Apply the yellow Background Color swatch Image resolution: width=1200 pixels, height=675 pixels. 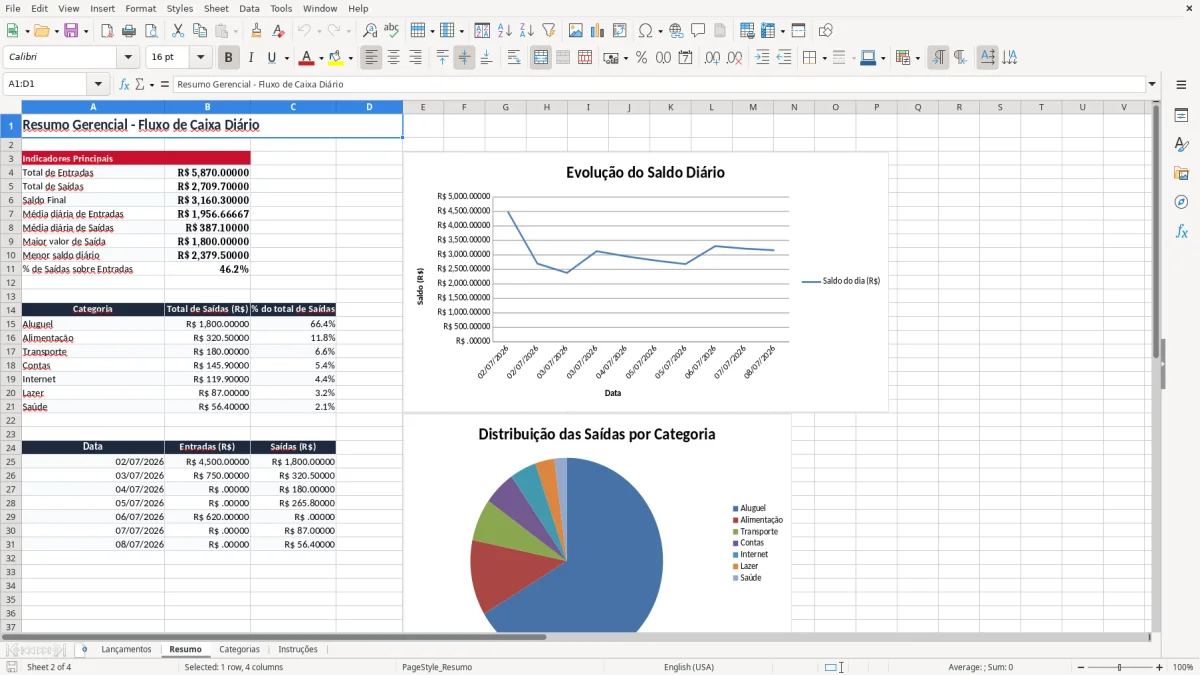(336, 58)
